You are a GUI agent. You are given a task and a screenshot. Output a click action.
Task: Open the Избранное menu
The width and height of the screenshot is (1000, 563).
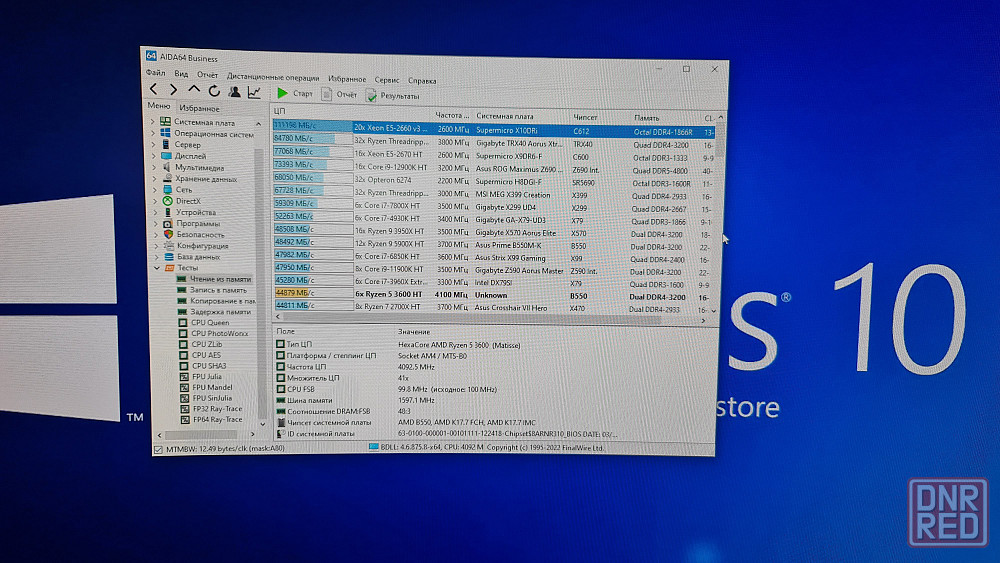point(347,79)
